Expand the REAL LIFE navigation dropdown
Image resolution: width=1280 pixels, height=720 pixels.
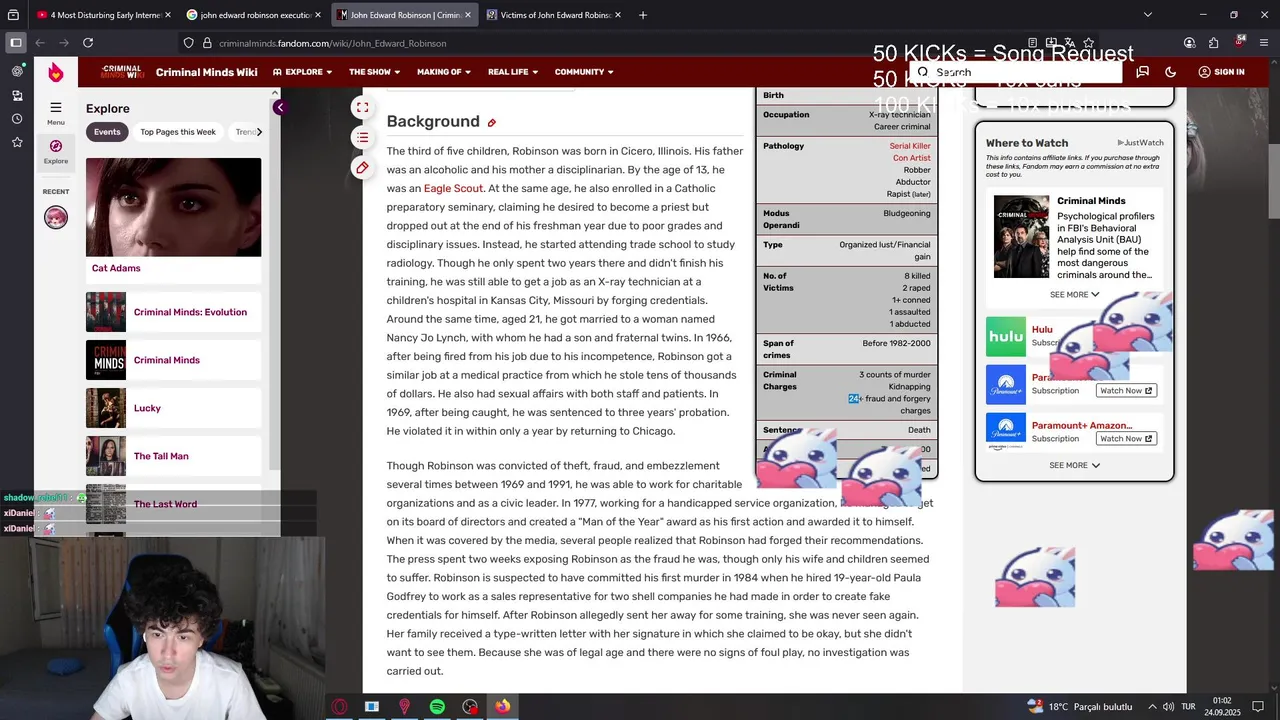(x=513, y=72)
